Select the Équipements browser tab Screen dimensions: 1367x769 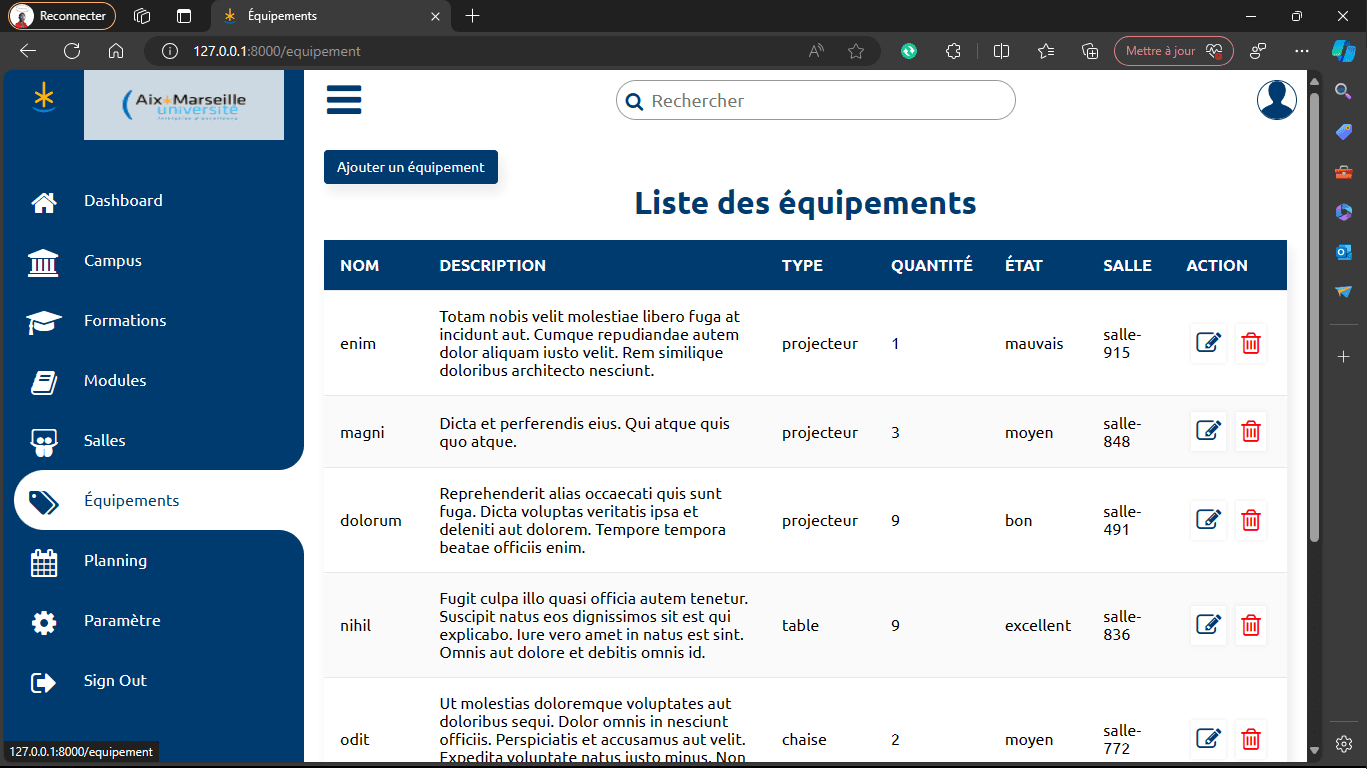point(329,16)
